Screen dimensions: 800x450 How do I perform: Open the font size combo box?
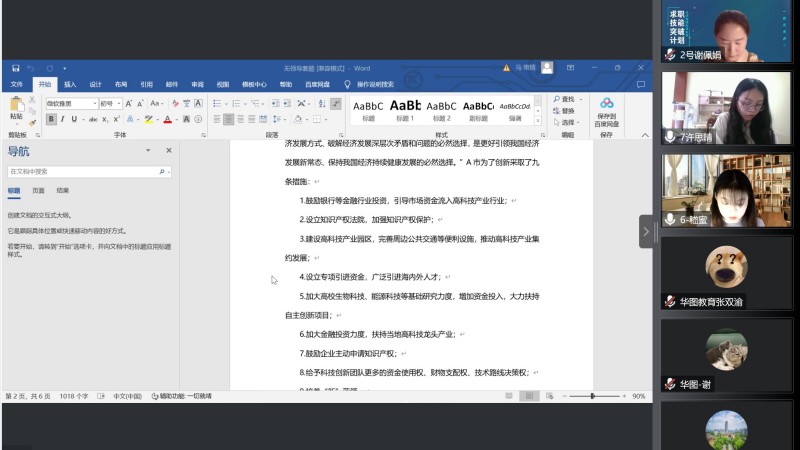click(x=111, y=104)
